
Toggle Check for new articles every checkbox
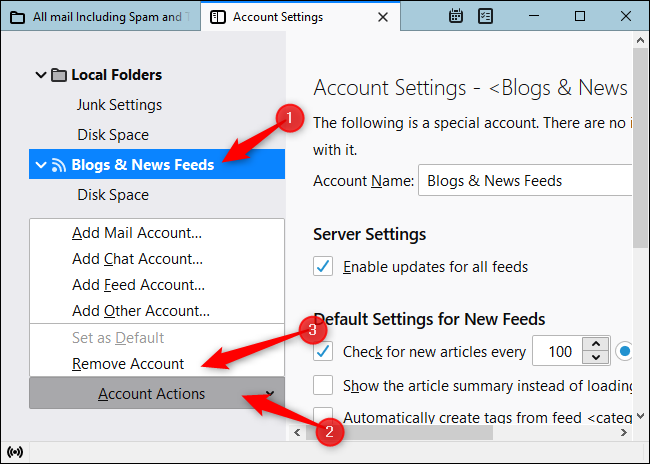coord(323,352)
